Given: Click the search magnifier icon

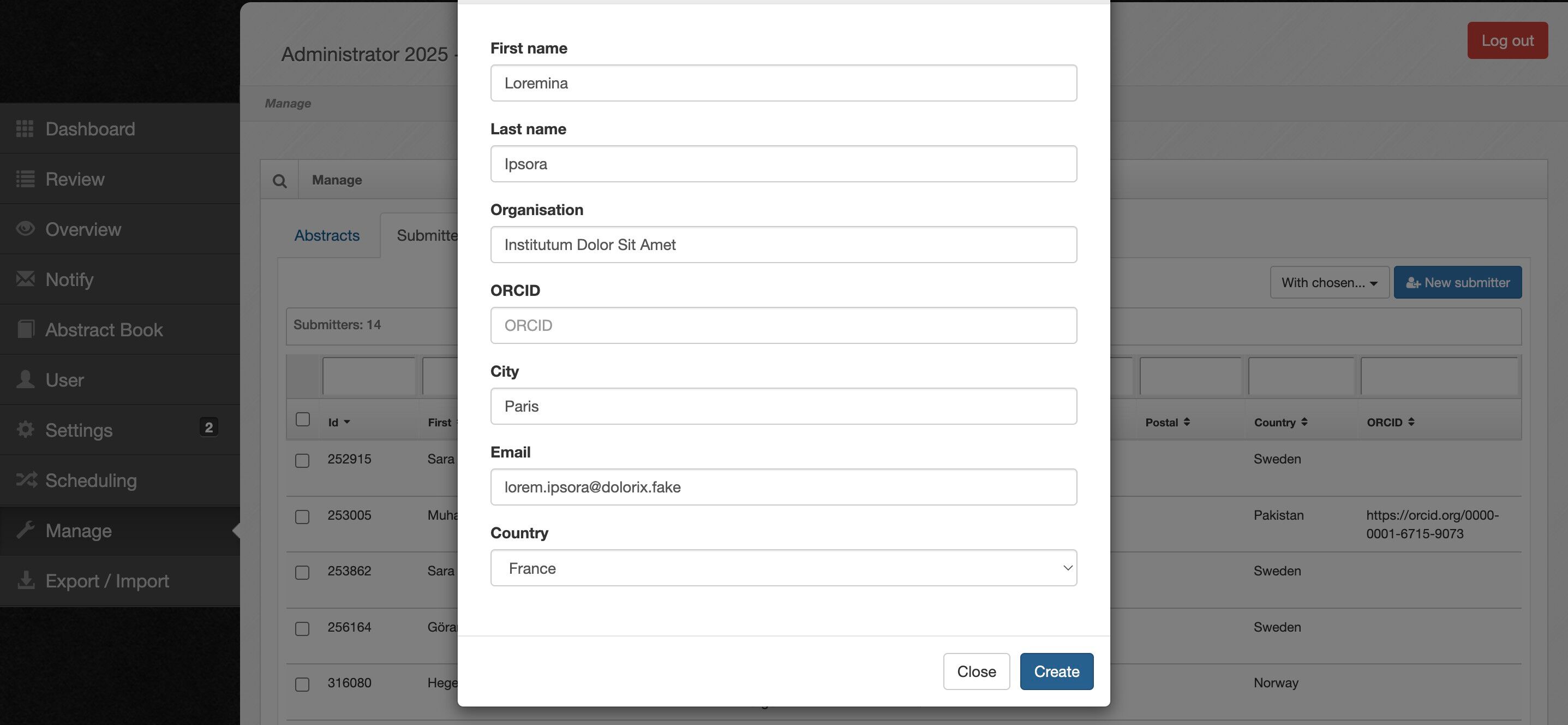Looking at the screenshot, I should [x=279, y=180].
